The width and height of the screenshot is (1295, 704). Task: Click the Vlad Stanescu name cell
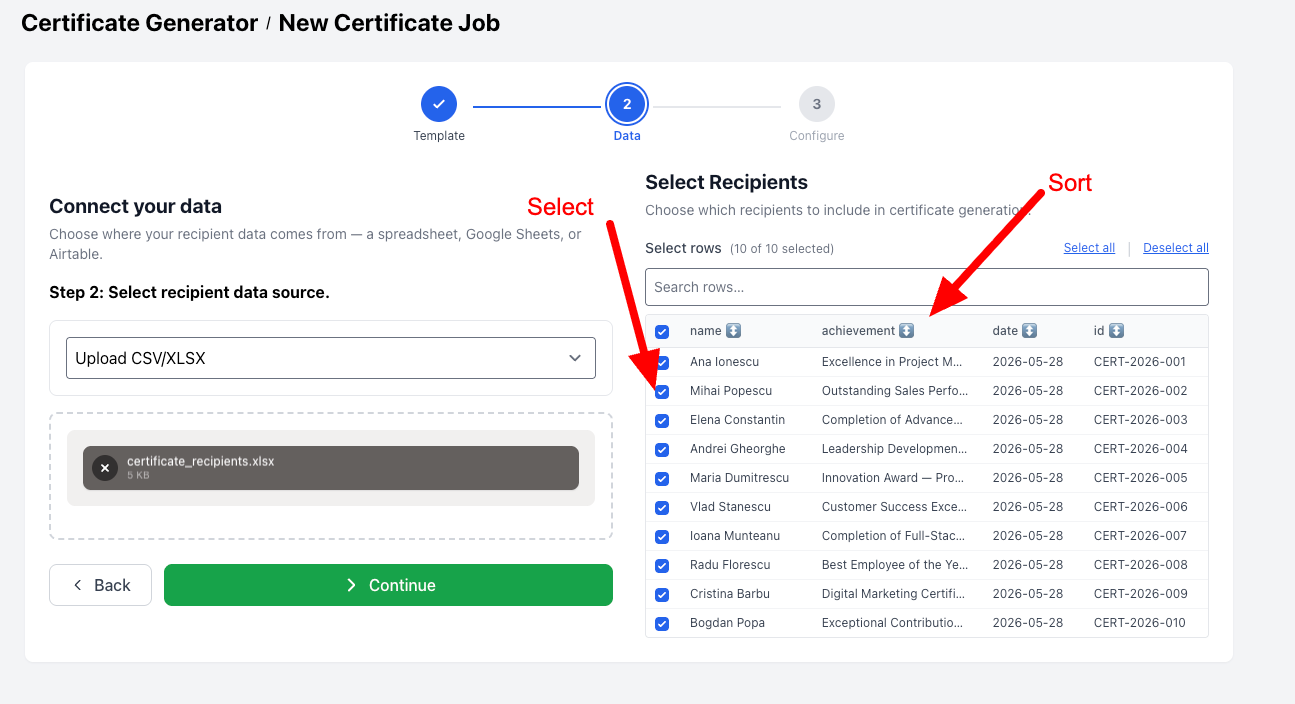(730, 507)
